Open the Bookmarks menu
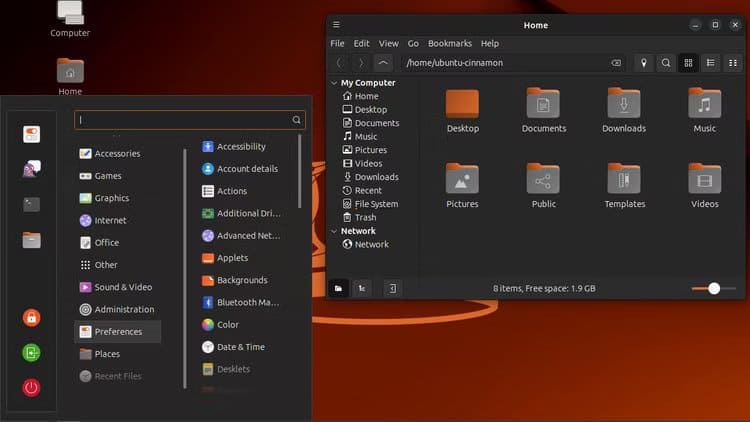 [449, 44]
